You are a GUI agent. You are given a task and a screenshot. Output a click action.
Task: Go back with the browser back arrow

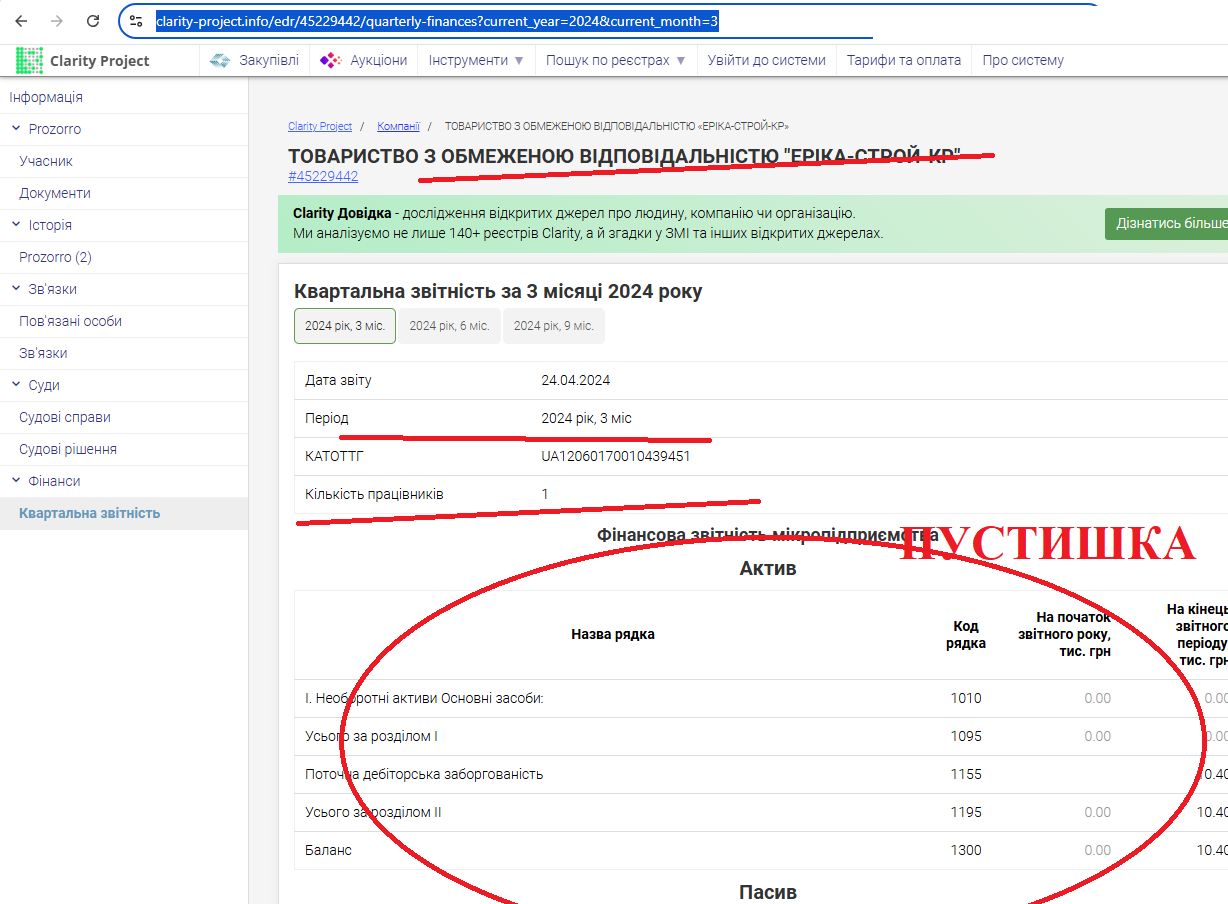pos(22,20)
